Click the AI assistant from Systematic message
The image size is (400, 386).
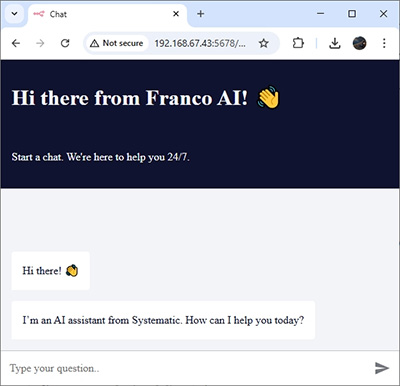pos(163,320)
